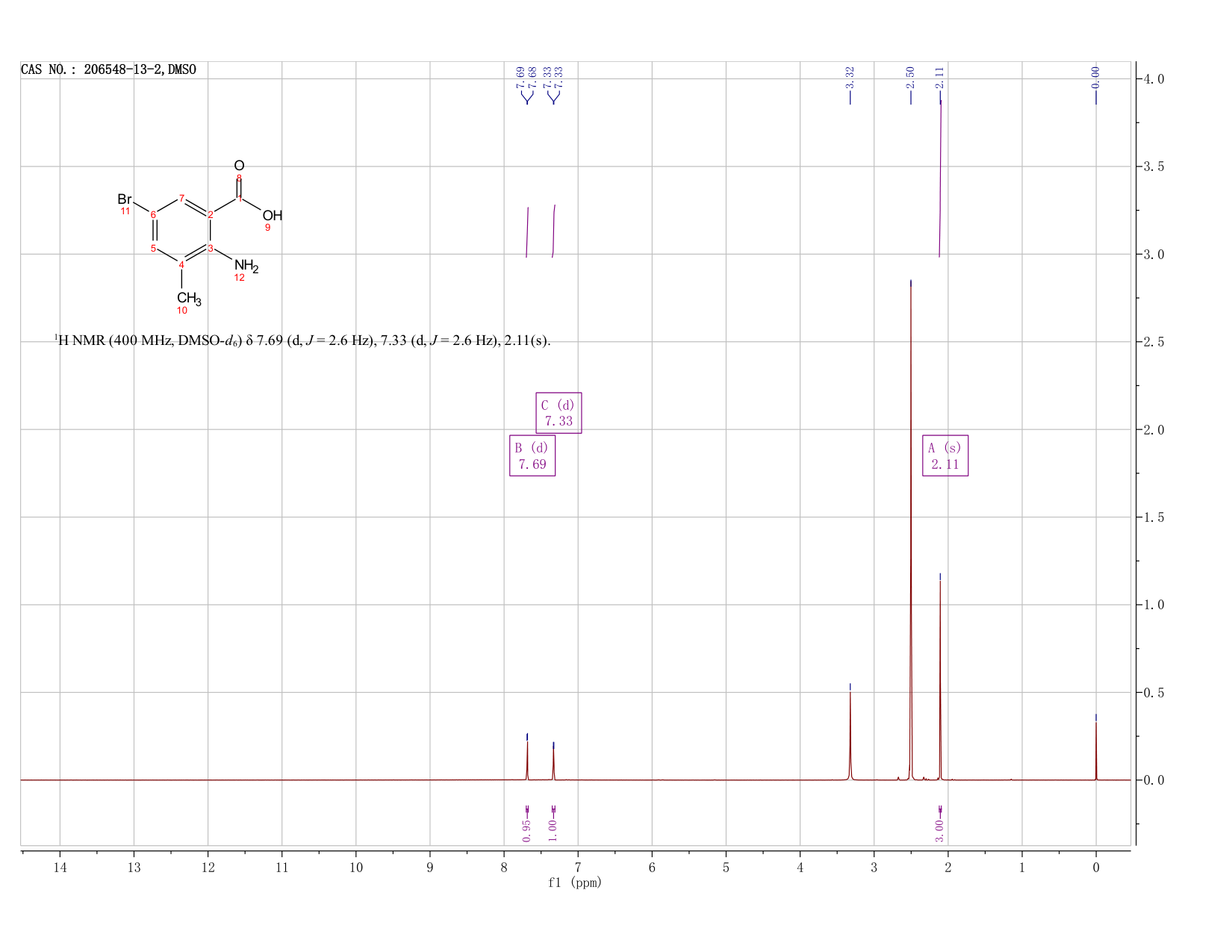The image size is (1232, 952).
Task: Click the Br atom in the structure
Action: (x=124, y=199)
